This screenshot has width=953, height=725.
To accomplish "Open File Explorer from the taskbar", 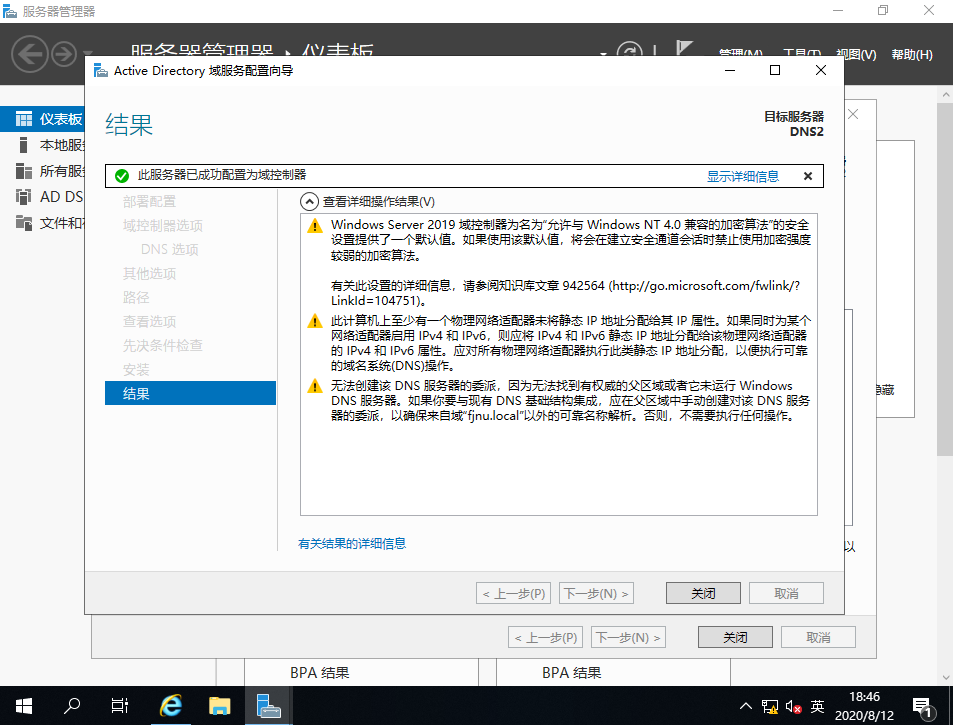I will point(219,706).
